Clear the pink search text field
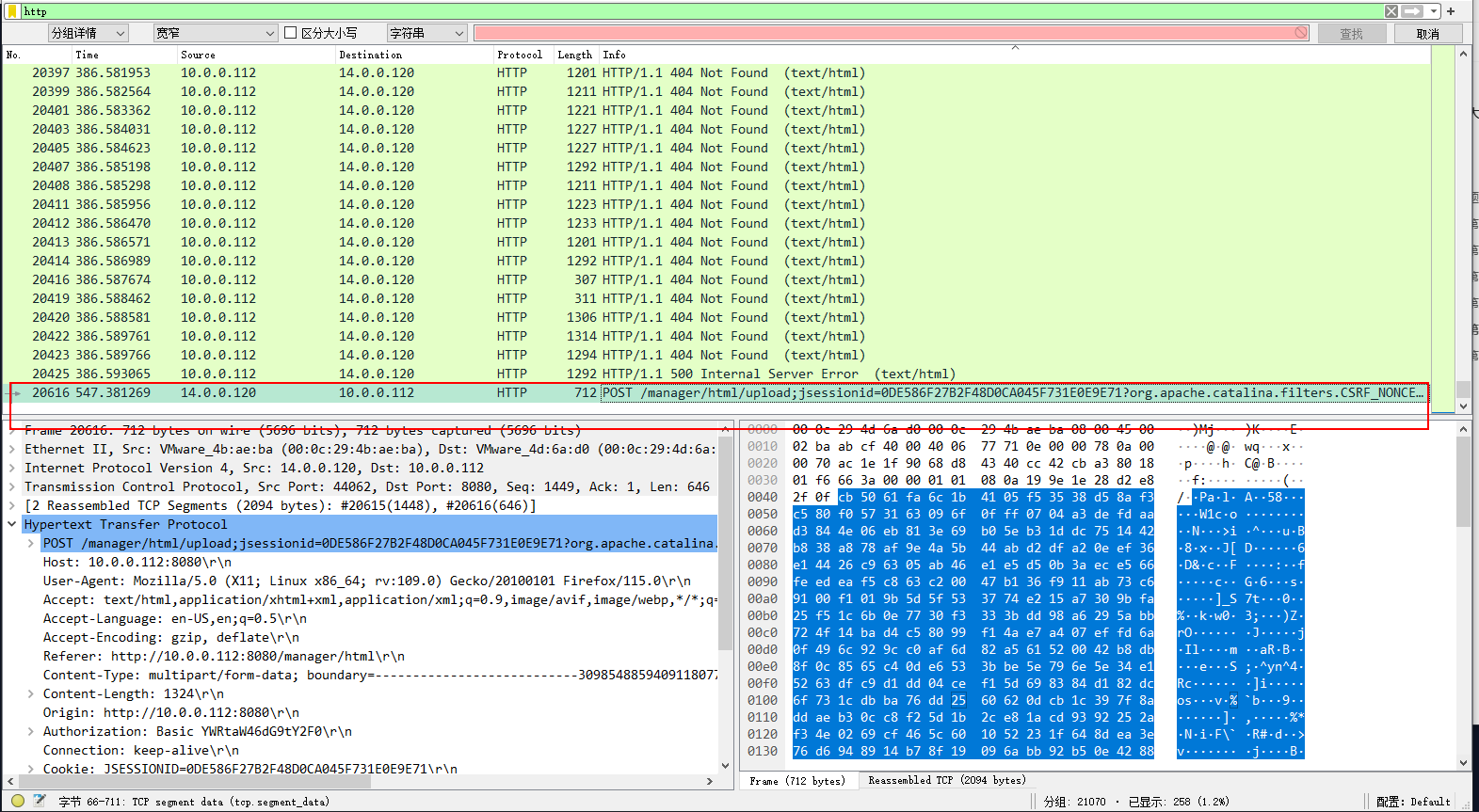Viewport: 1479px width, 812px height. 1300,33
